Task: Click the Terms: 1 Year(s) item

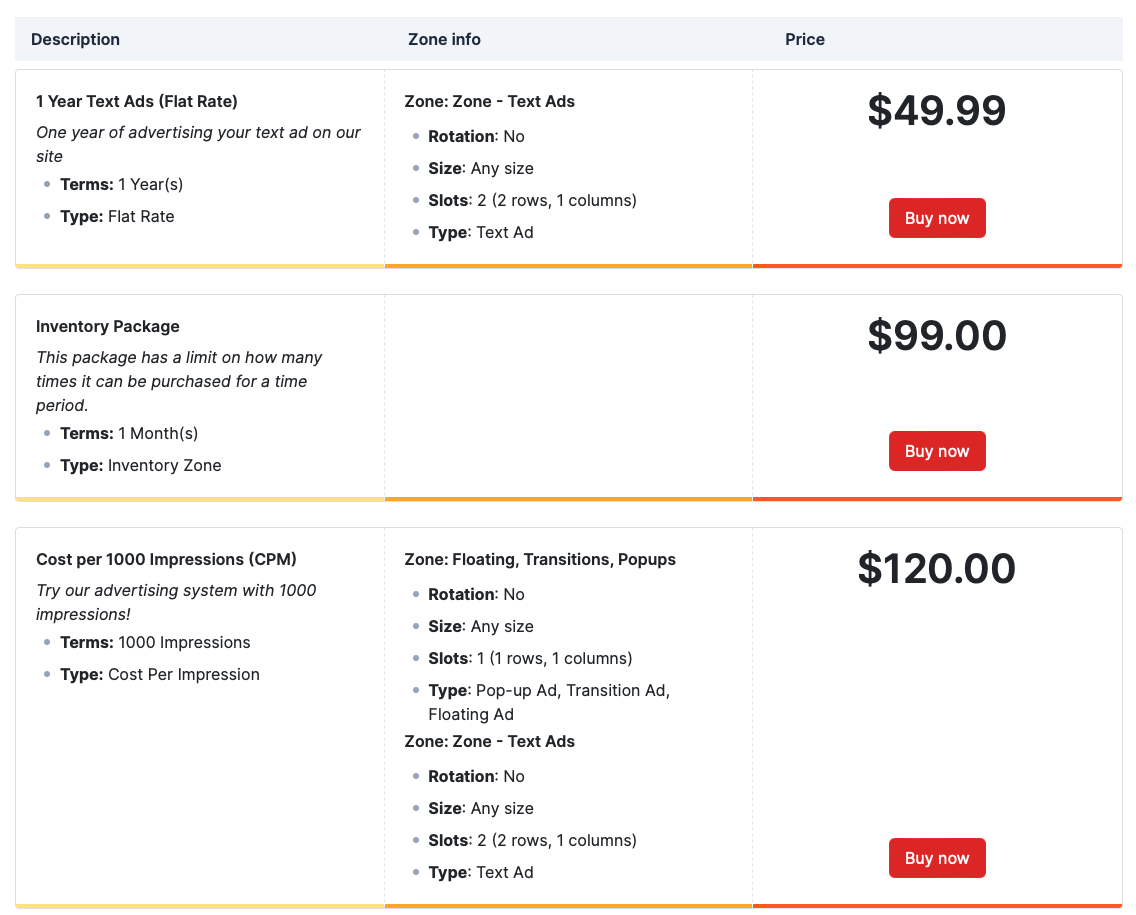Action: click(122, 184)
